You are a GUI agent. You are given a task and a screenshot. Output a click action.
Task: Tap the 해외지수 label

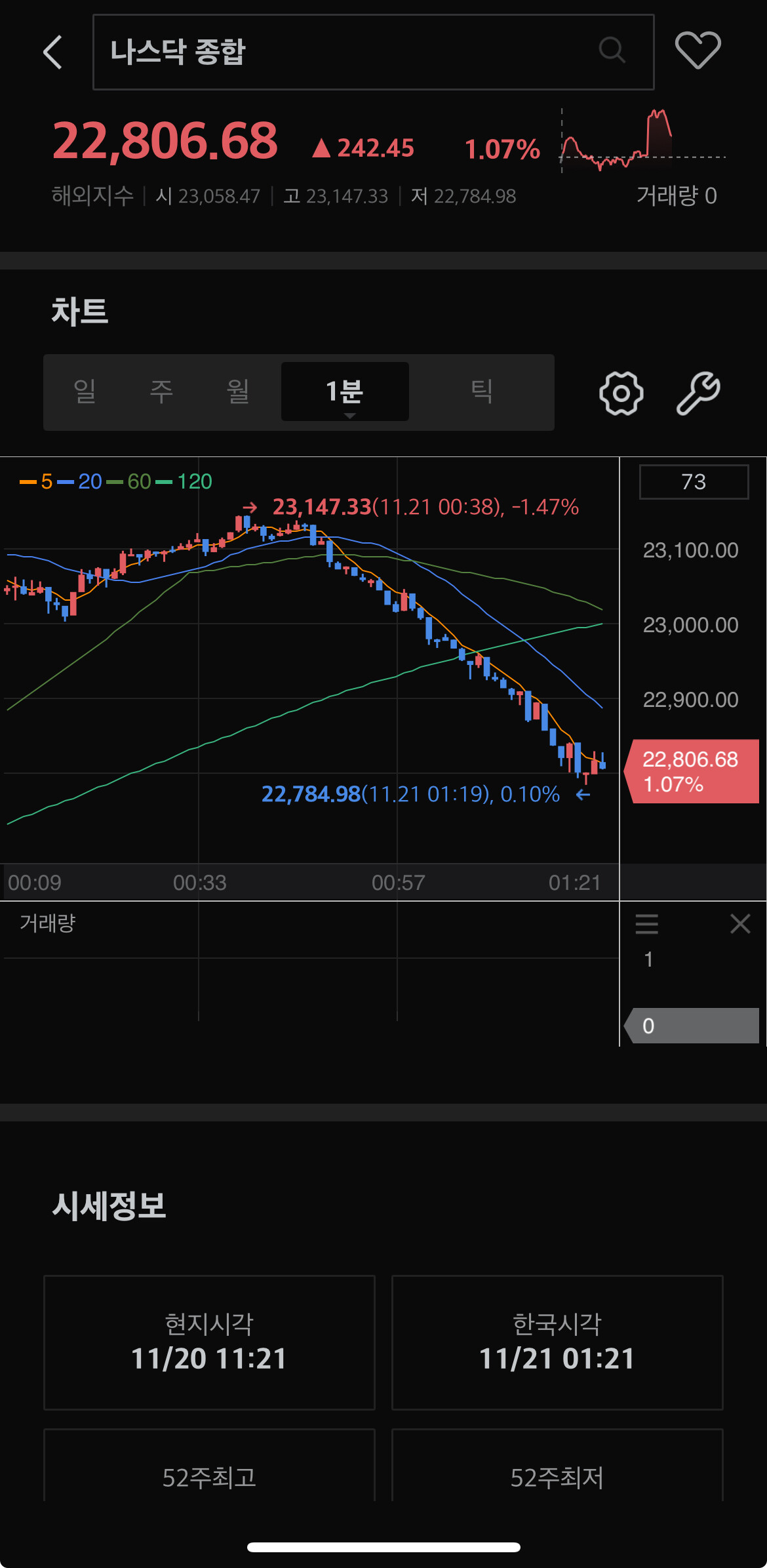tap(92, 195)
